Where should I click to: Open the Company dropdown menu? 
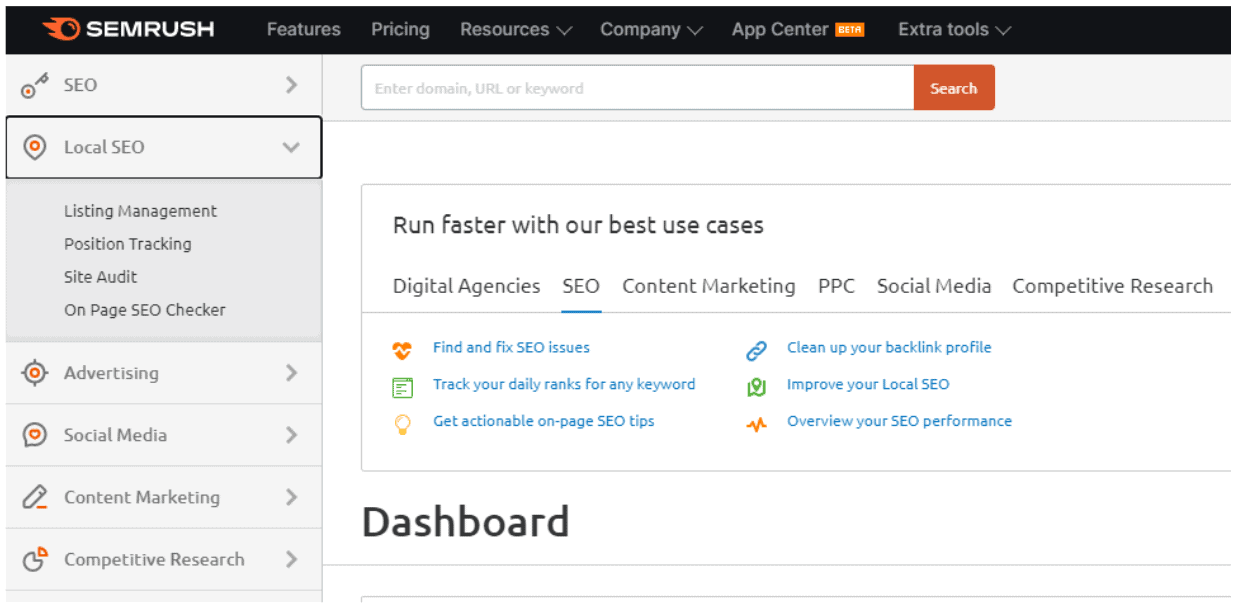[651, 29]
